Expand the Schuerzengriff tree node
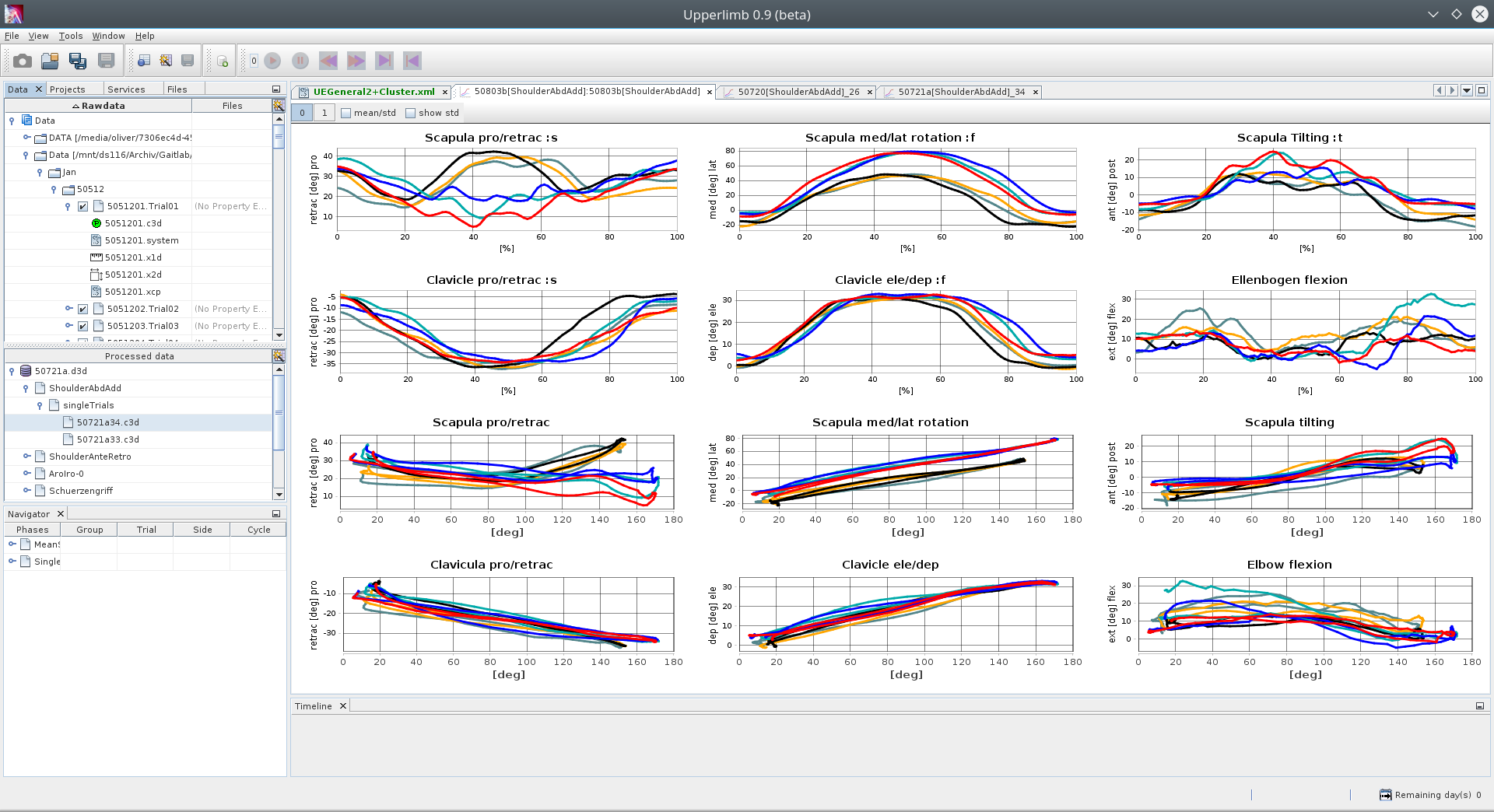1494x812 pixels. click(x=26, y=491)
